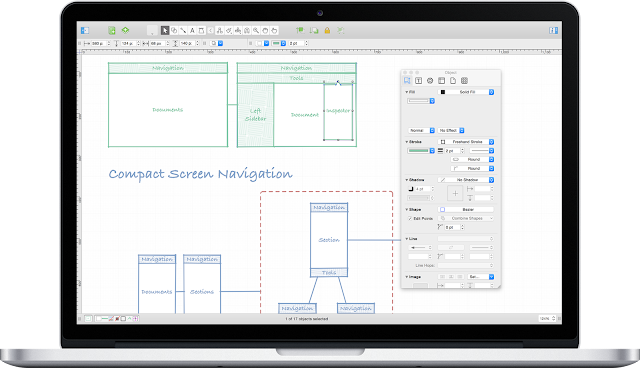Select the Left Sidebar shape on canvas
The height and width of the screenshot is (368, 640).
tap(256, 115)
